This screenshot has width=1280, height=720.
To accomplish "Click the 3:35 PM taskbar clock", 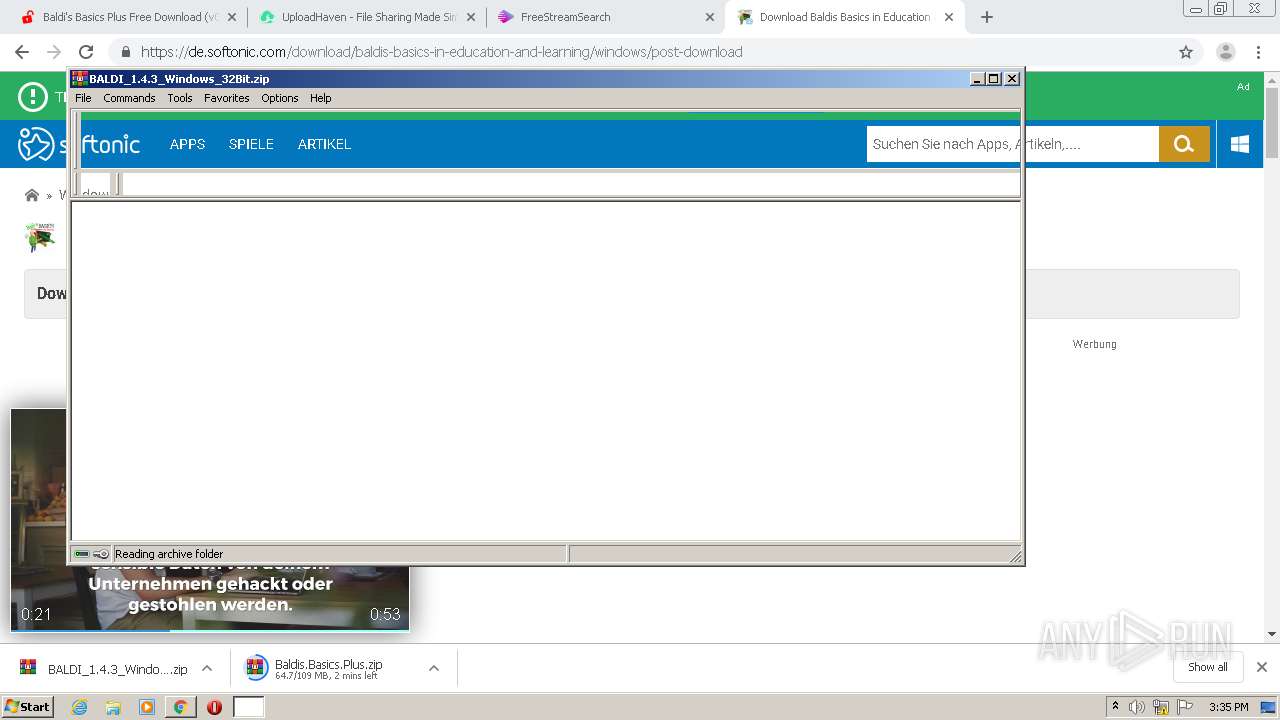I will point(1228,707).
